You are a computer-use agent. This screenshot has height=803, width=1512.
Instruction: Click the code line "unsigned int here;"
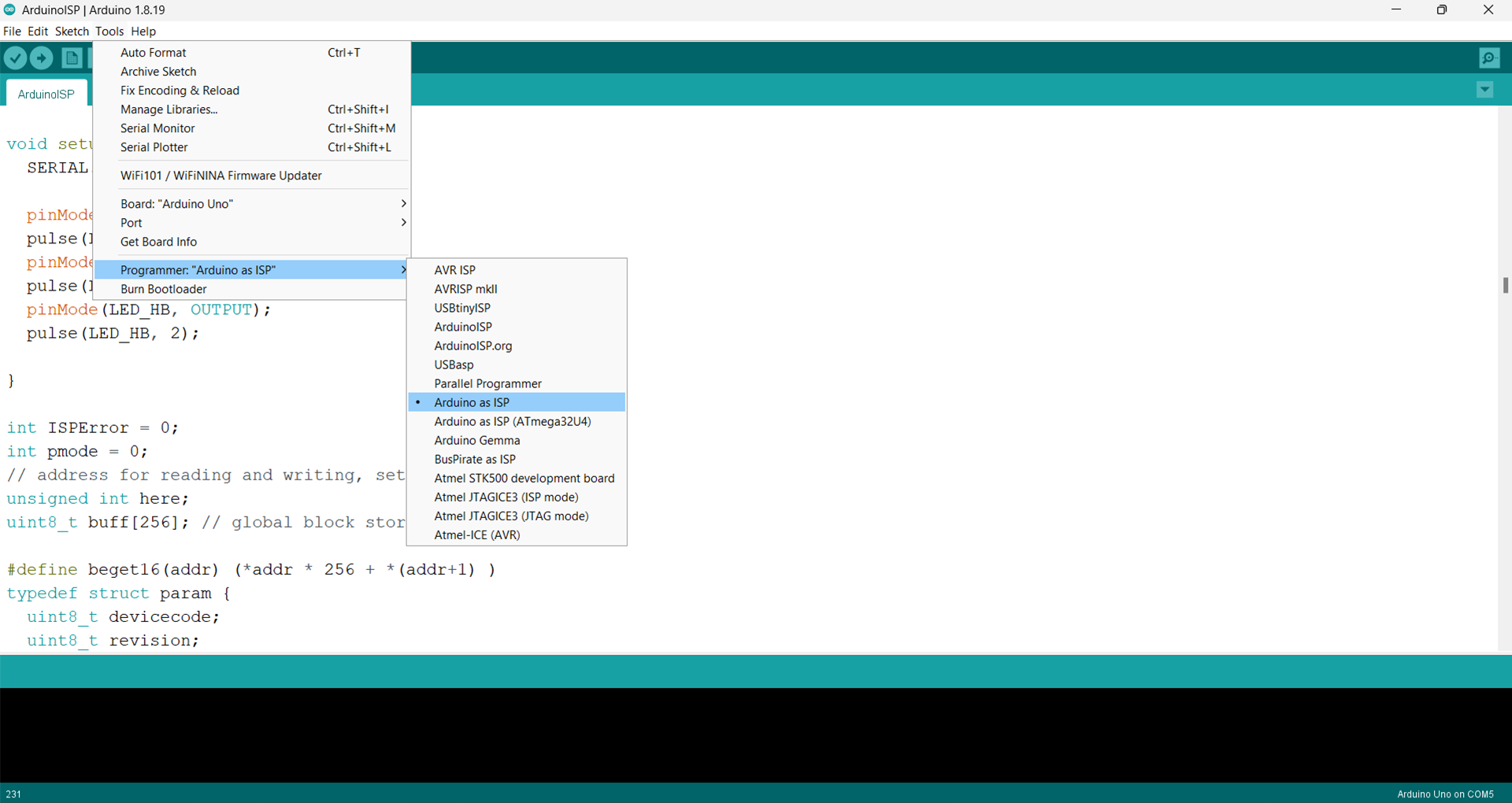click(x=98, y=498)
